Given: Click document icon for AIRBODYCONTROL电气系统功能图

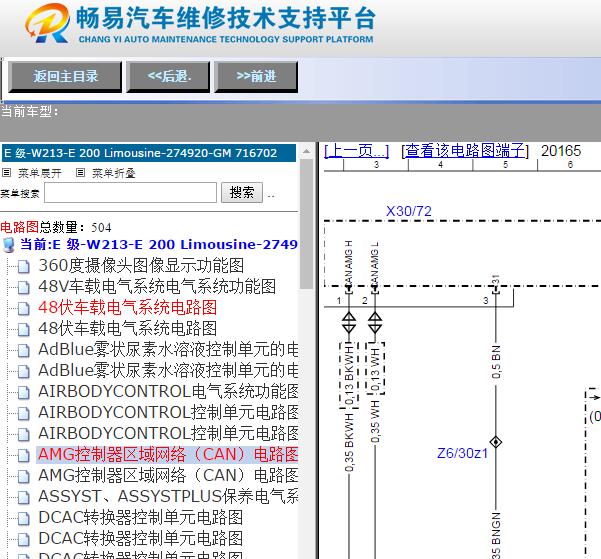Looking at the screenshot, I should click(24, 393).
